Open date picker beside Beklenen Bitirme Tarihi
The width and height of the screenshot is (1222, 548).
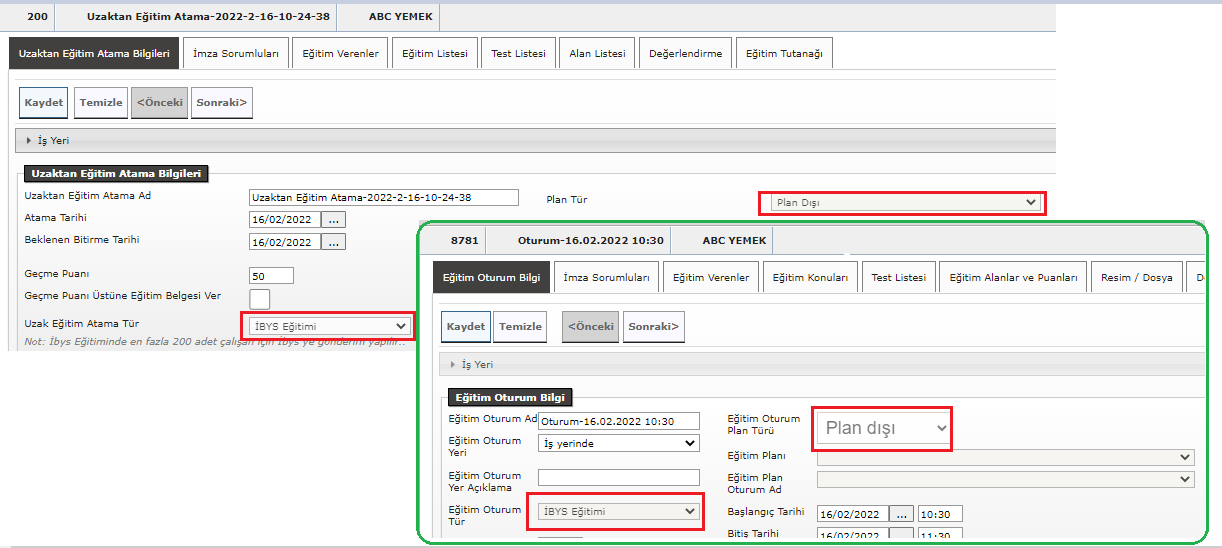pyautogui.click(x=334, y=242)
